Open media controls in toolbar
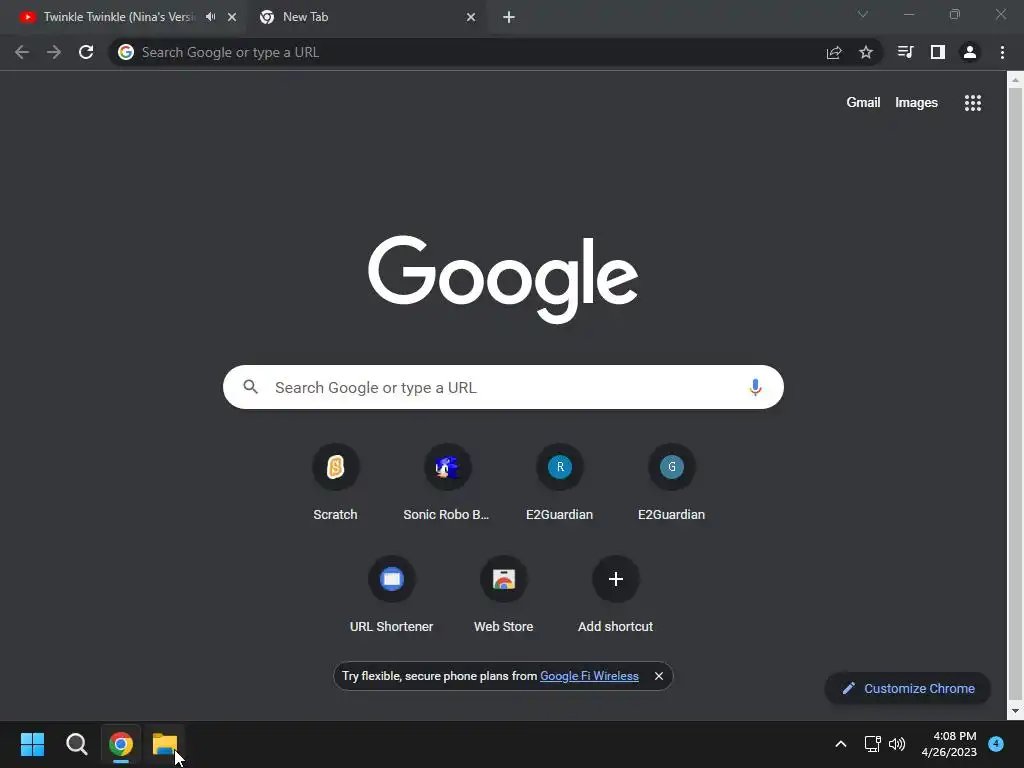The height and width of the screenshot is (768, 1024). pyautogui.click(x=905, y=52)
